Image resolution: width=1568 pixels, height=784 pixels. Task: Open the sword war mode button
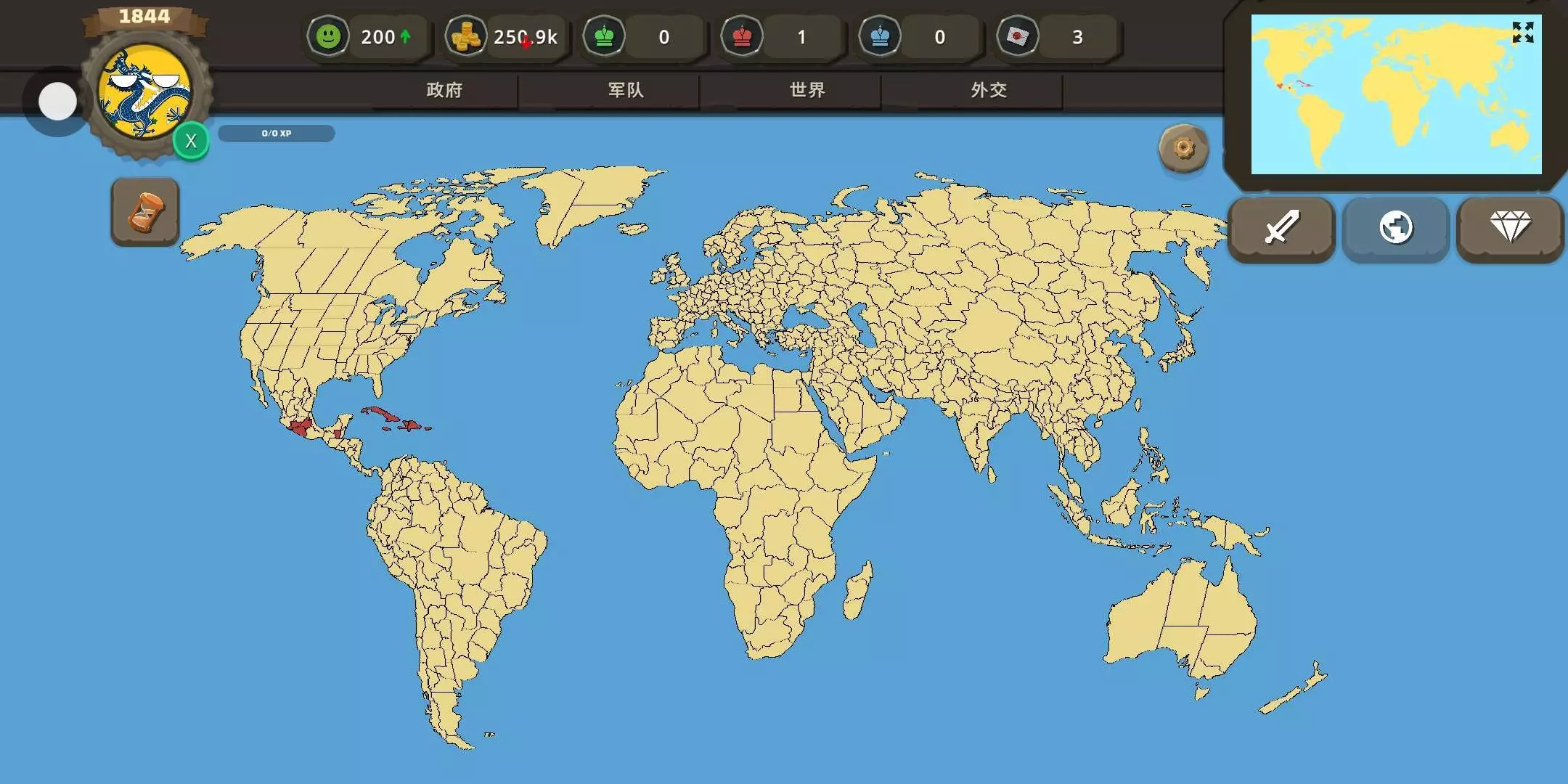pyautogui.click(x=1281, y=227)
